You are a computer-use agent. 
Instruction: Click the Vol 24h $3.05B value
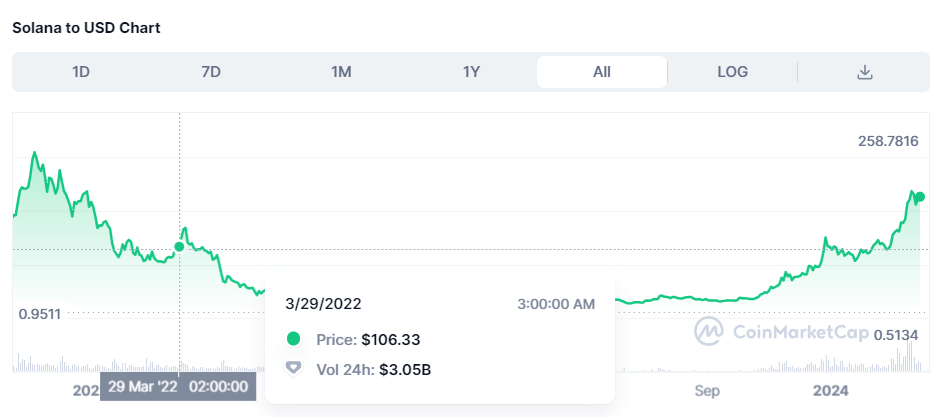coord(405,370)
